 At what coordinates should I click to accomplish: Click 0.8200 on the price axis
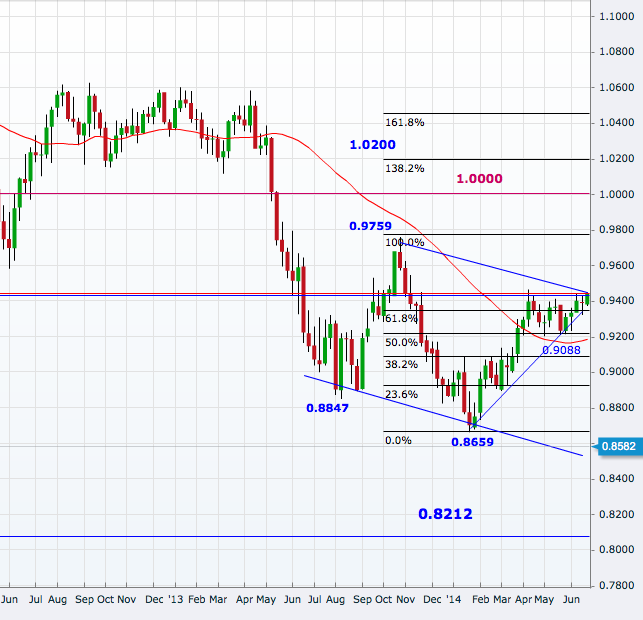(x=617, y=514)
